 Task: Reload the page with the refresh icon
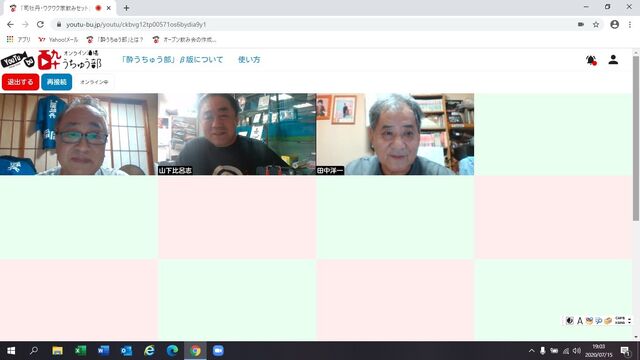point(40,24)
